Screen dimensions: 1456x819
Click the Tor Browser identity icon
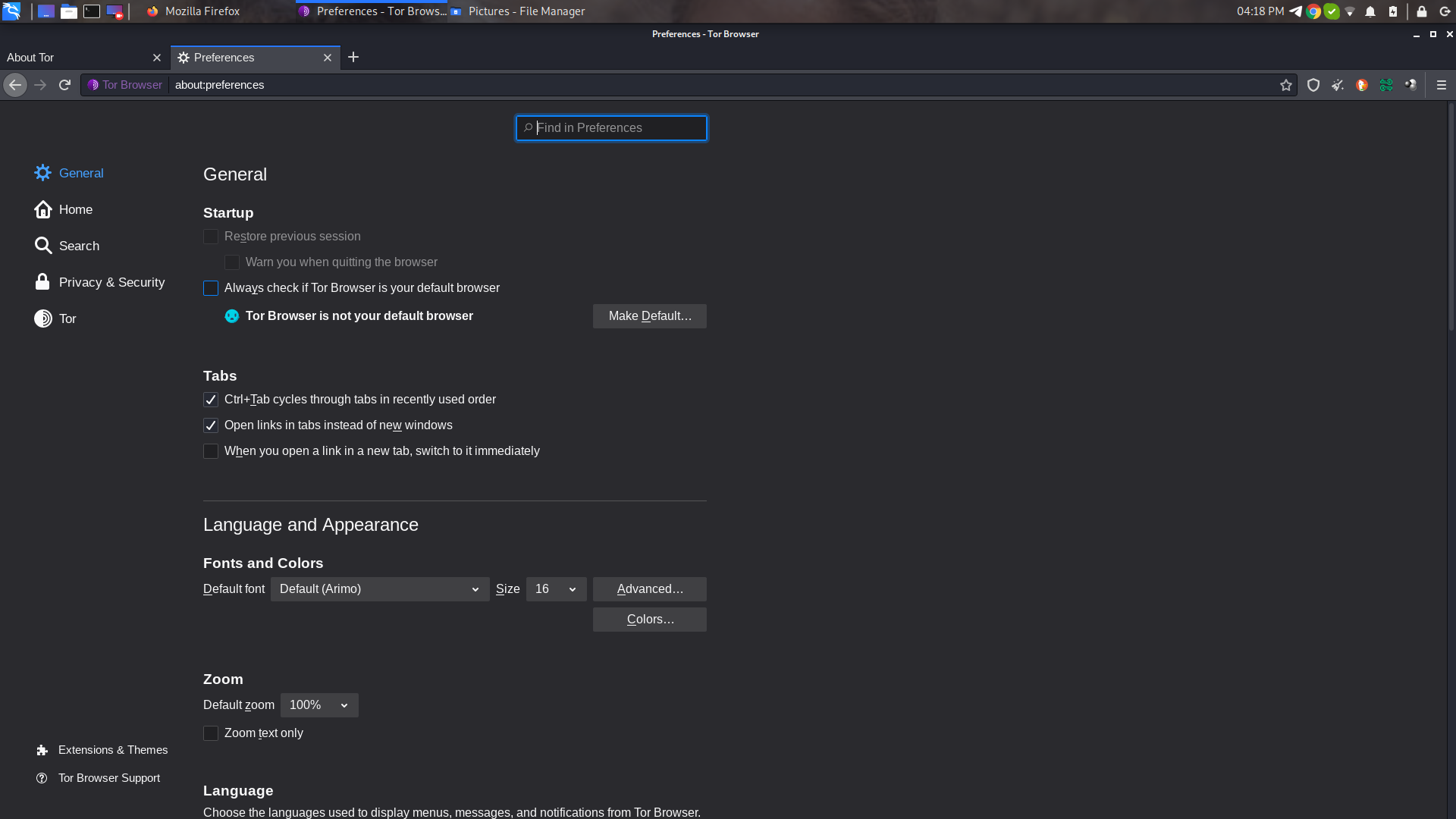click(x=125, y=85)
